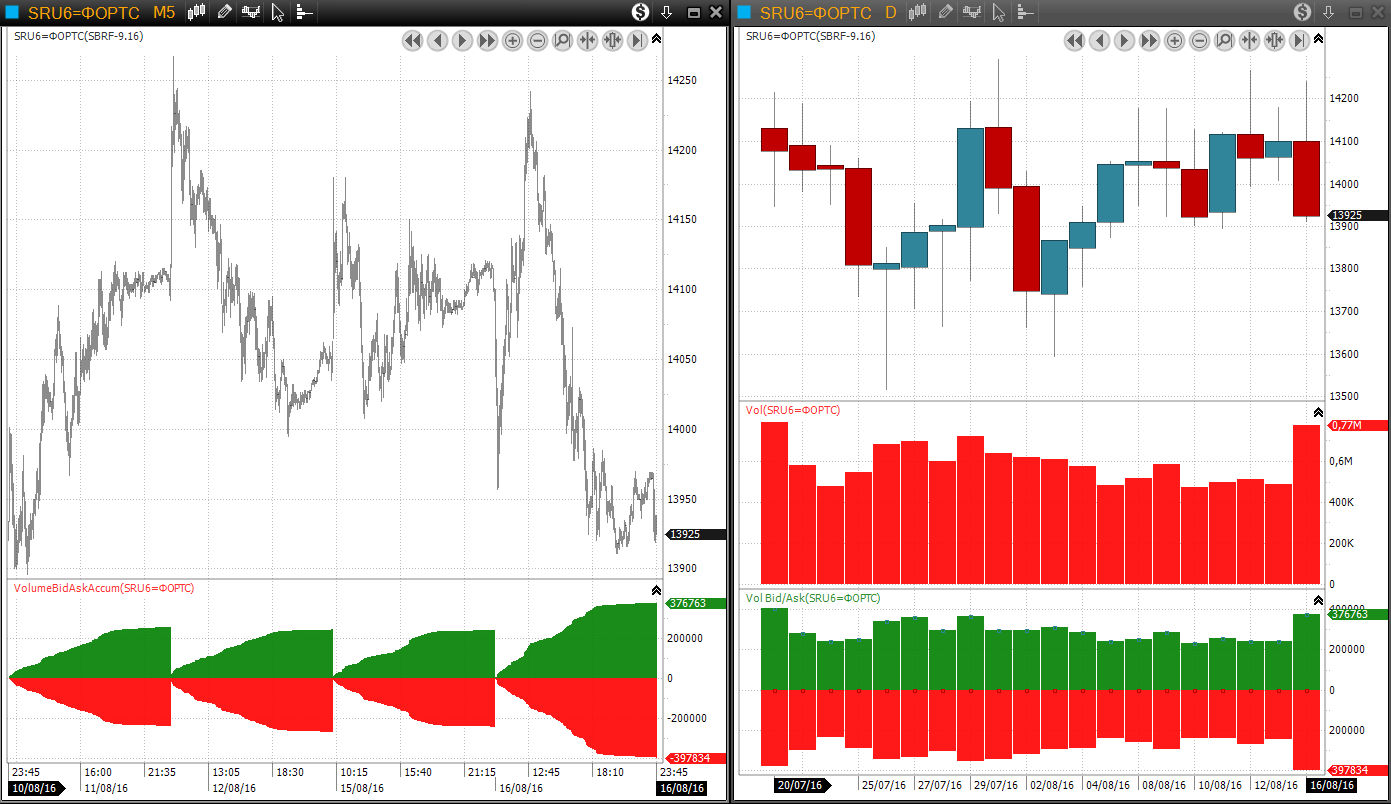Collapse the VolumeBidAskAccum indicator panel

pyautogui.click(x=656, y=591)
